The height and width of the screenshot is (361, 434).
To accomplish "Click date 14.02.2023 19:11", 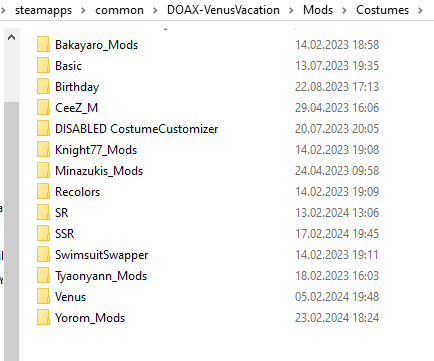I will 337,255.
